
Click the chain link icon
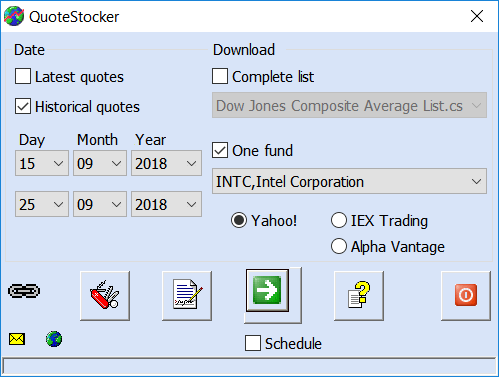click(x=24, y=291)
